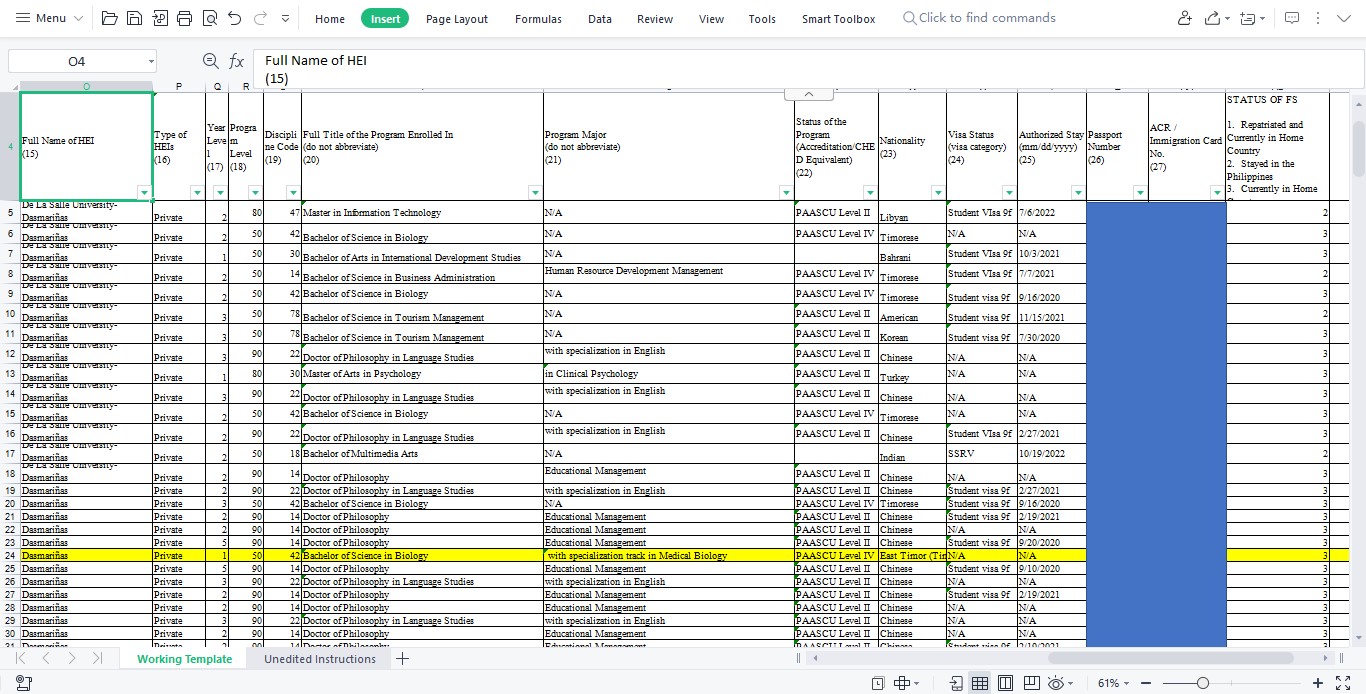
Task: Toggle the eye protection mode icon
Action: coord(1055,683)
